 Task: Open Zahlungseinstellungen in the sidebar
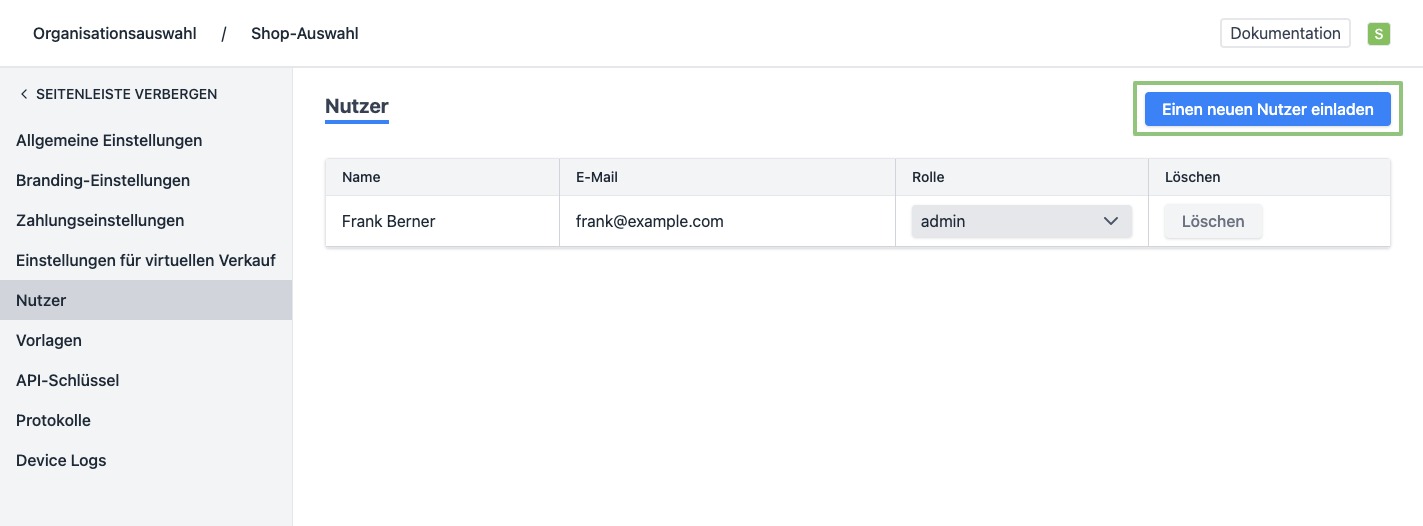pyautogui.click(x=100, y=220)
